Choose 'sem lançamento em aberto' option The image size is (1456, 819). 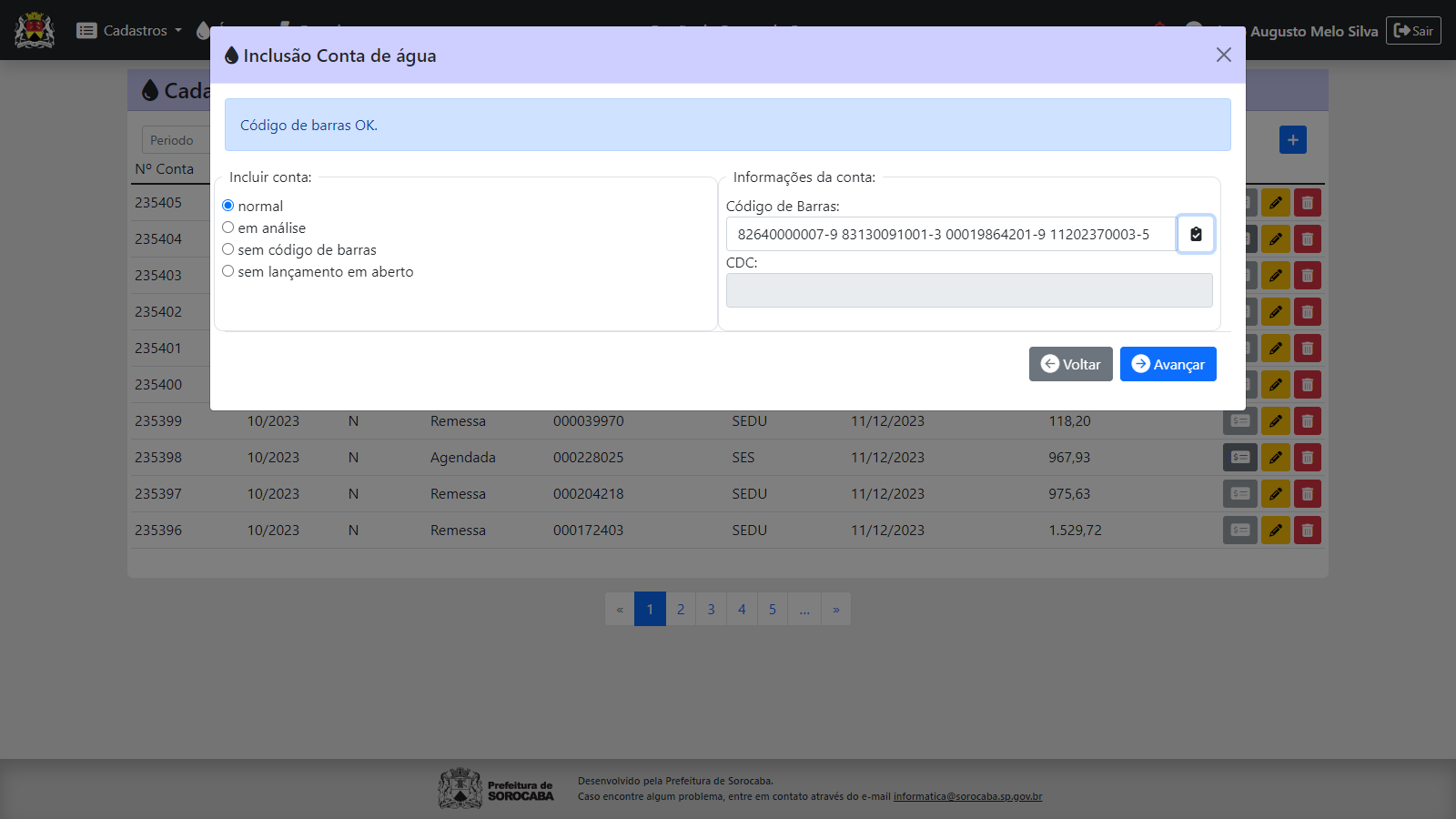click(x=228, y=271)
